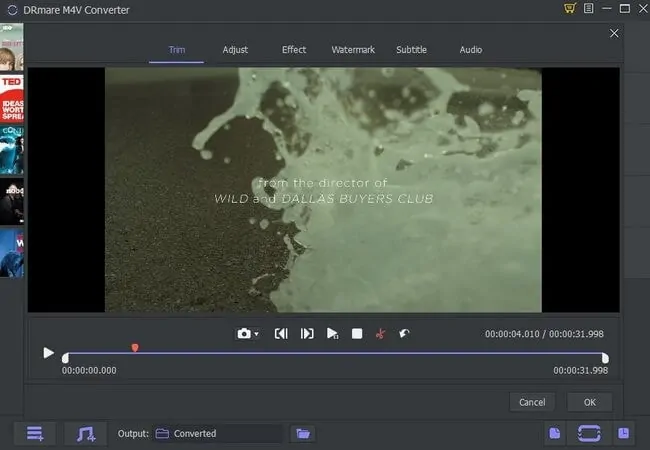The height and width of the screenshot is (450, 650).
Task: Switch to the Audio tab
Action: click(471, 50)
